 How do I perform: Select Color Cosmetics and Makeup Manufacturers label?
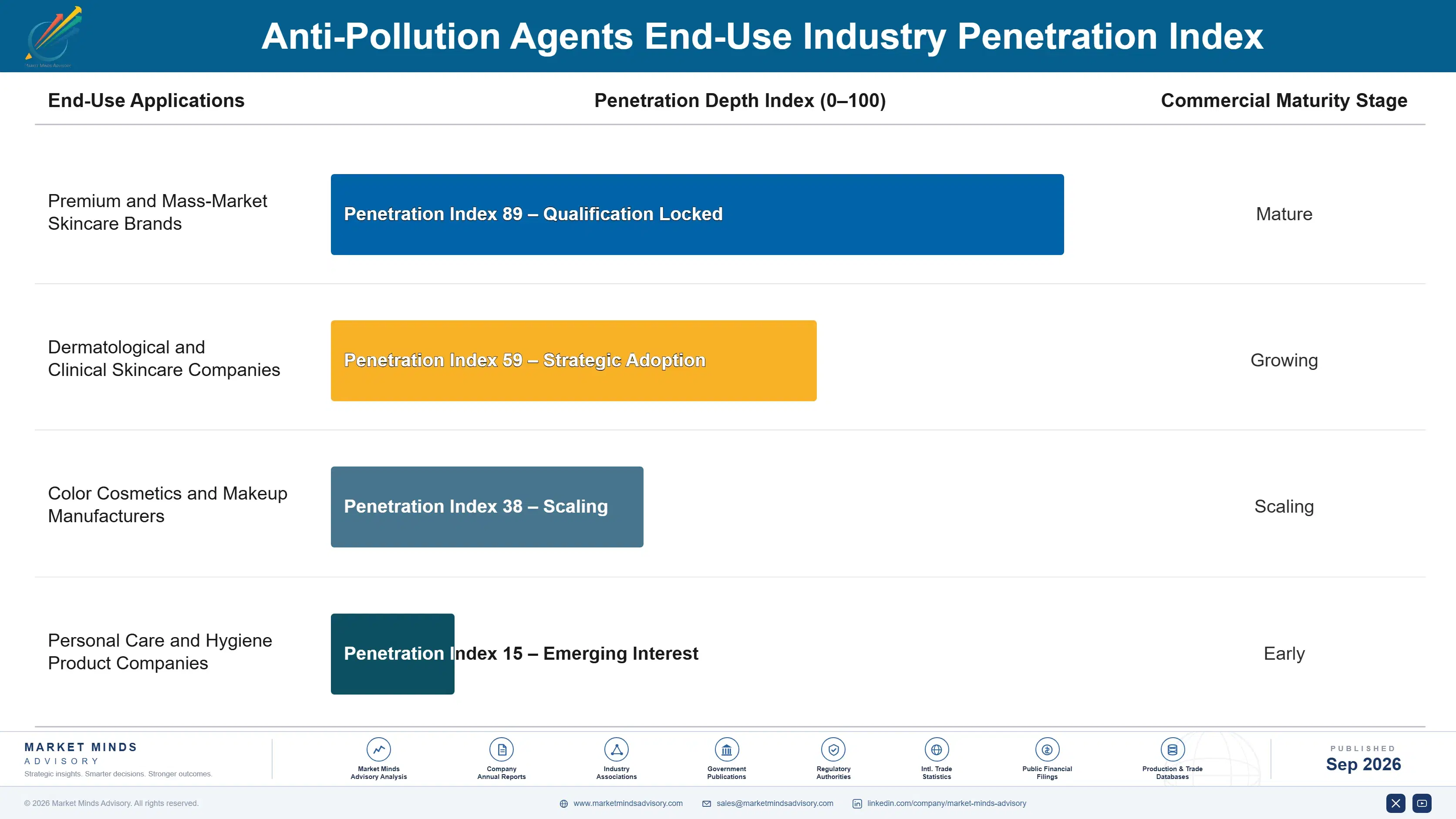coord(167,504)
